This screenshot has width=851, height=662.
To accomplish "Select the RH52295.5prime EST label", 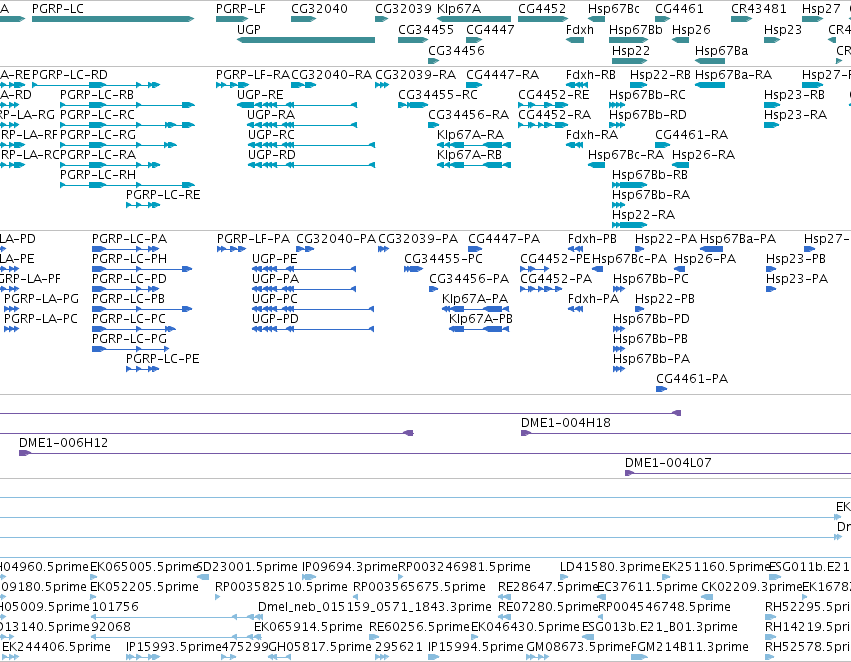I will tap(808, 607).
